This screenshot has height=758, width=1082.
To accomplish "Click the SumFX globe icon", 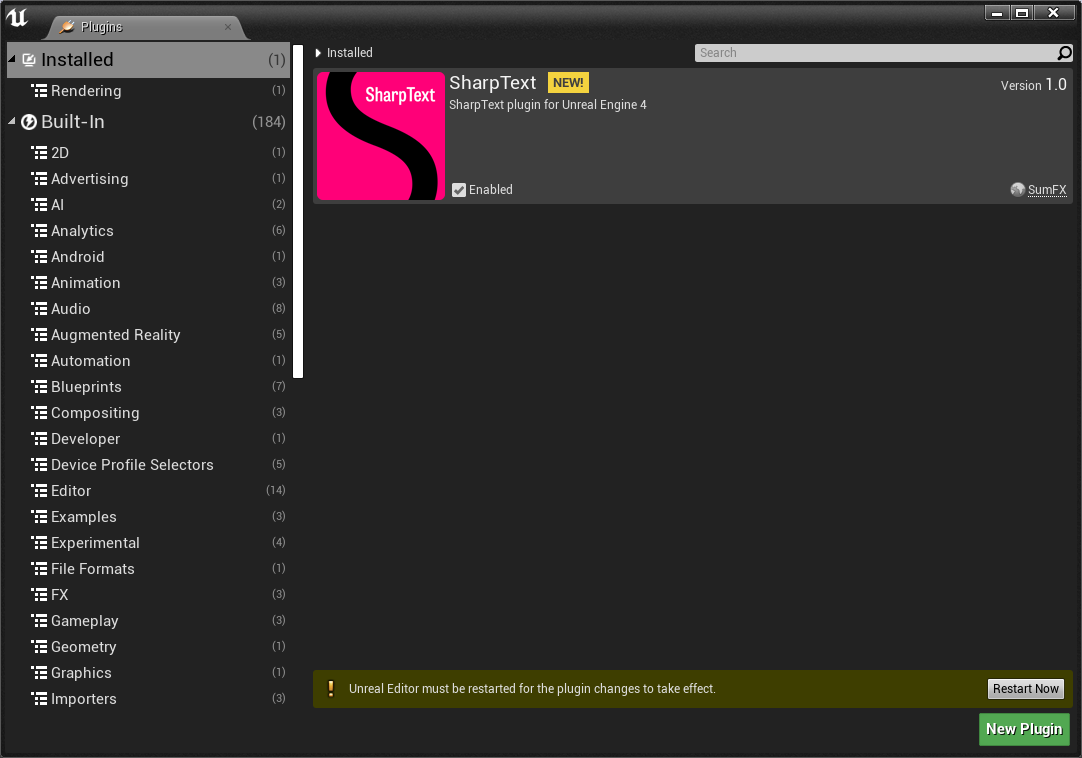I will point(1017,189).
